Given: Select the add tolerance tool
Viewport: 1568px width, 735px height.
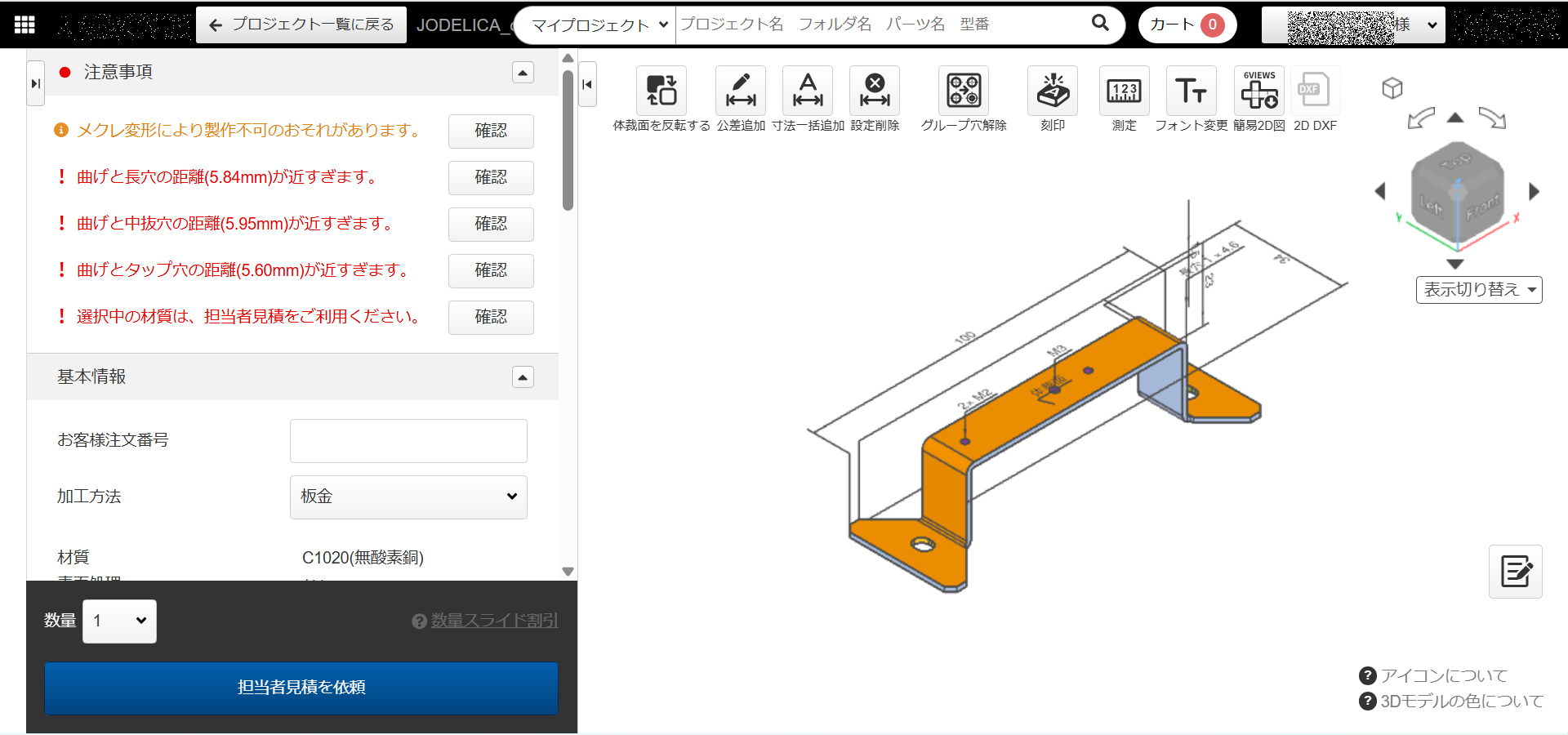Looking at the screenshot, I should 740,91.
